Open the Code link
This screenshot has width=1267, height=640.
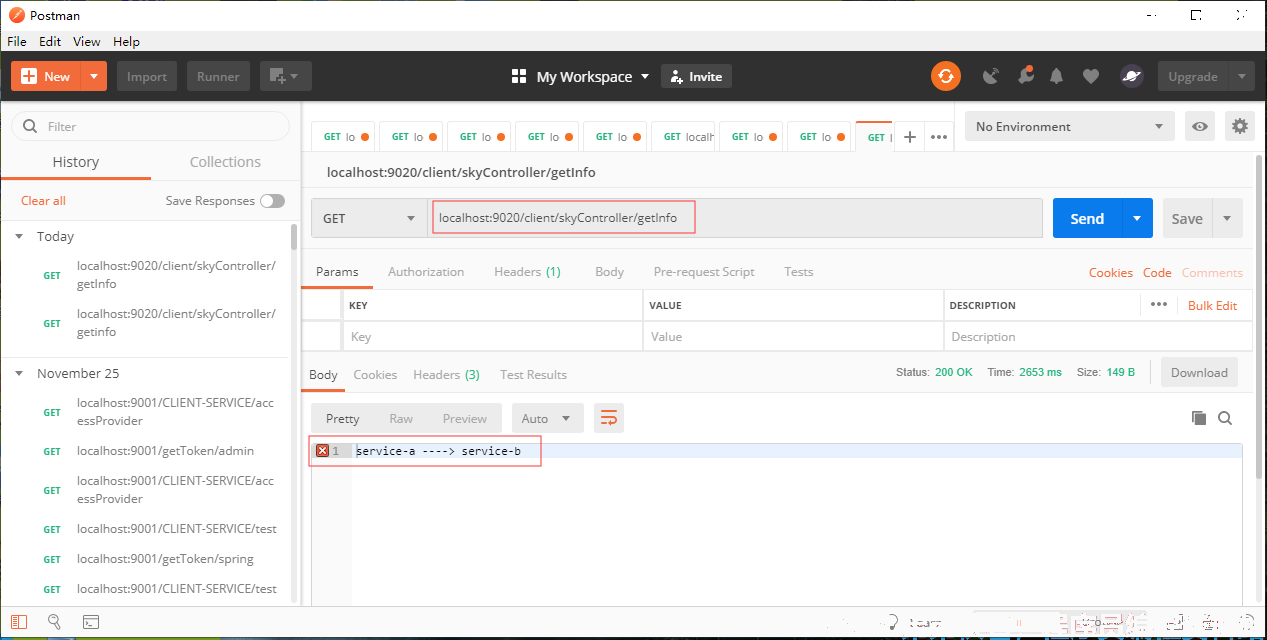tap(1157, 272)
